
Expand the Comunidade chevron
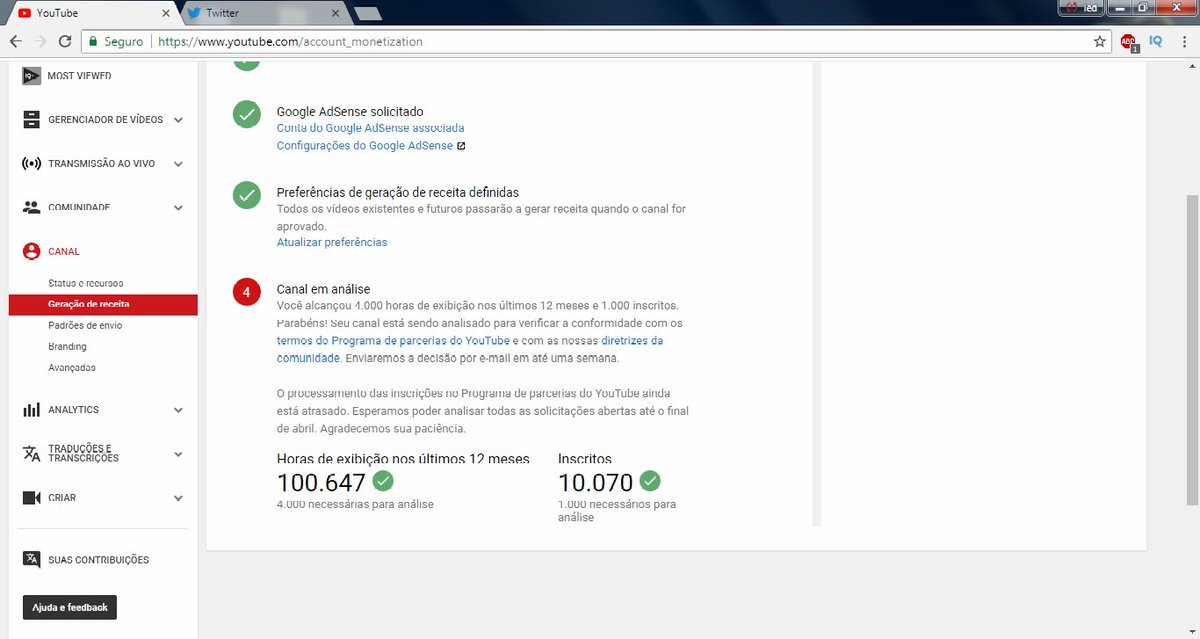[x=178, y=208]
